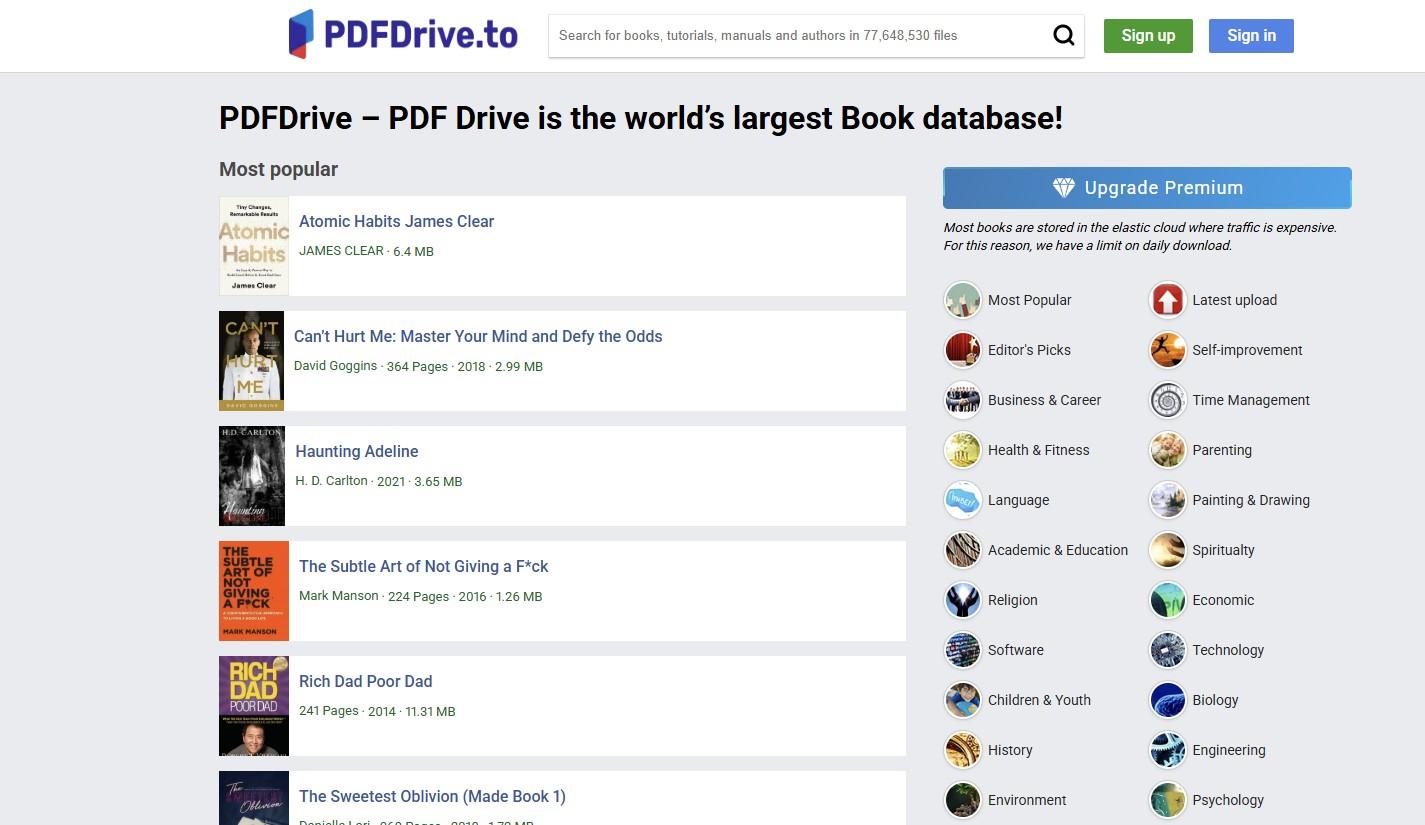The width and height of the screenshot is (1425, 825).
Task: Open The Sweetest Oblivion title link
Action: (432, 796)
